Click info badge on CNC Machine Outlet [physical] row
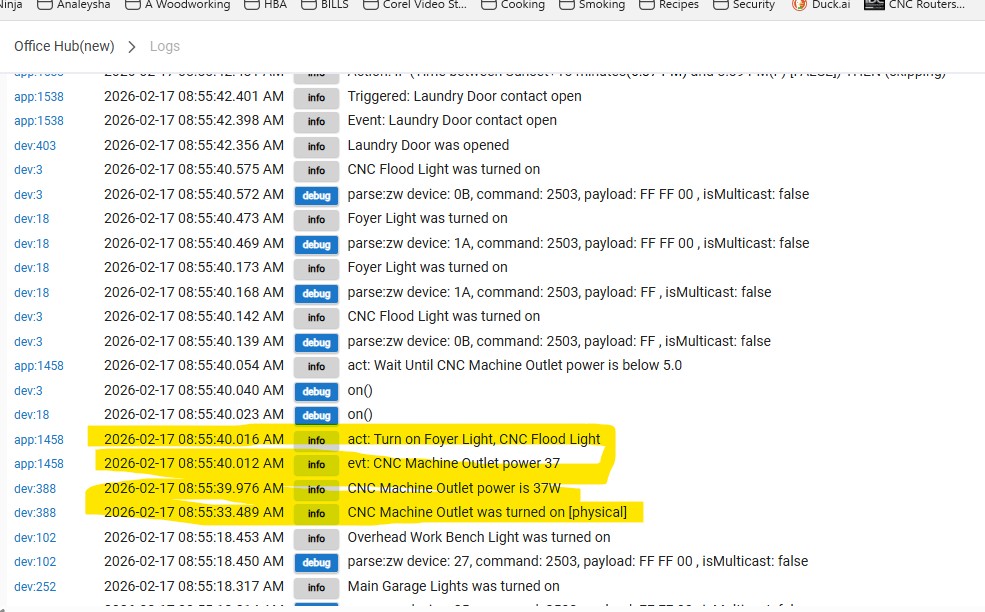This screenshot has height=612, width=985. click(x=316, y=513)
